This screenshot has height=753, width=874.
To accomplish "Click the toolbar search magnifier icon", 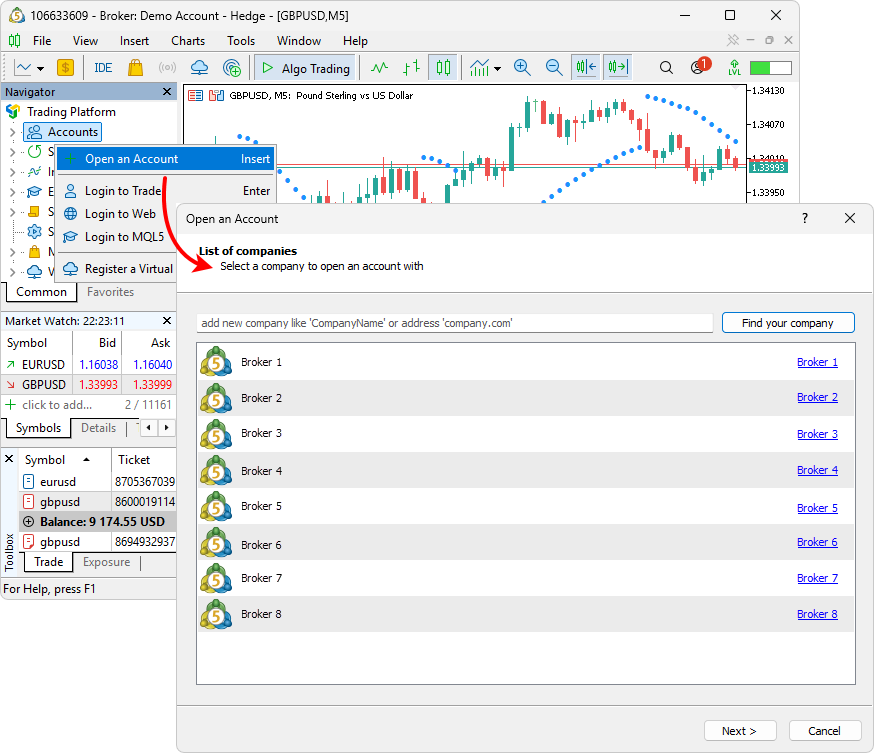I will click(x=666, y=68).
